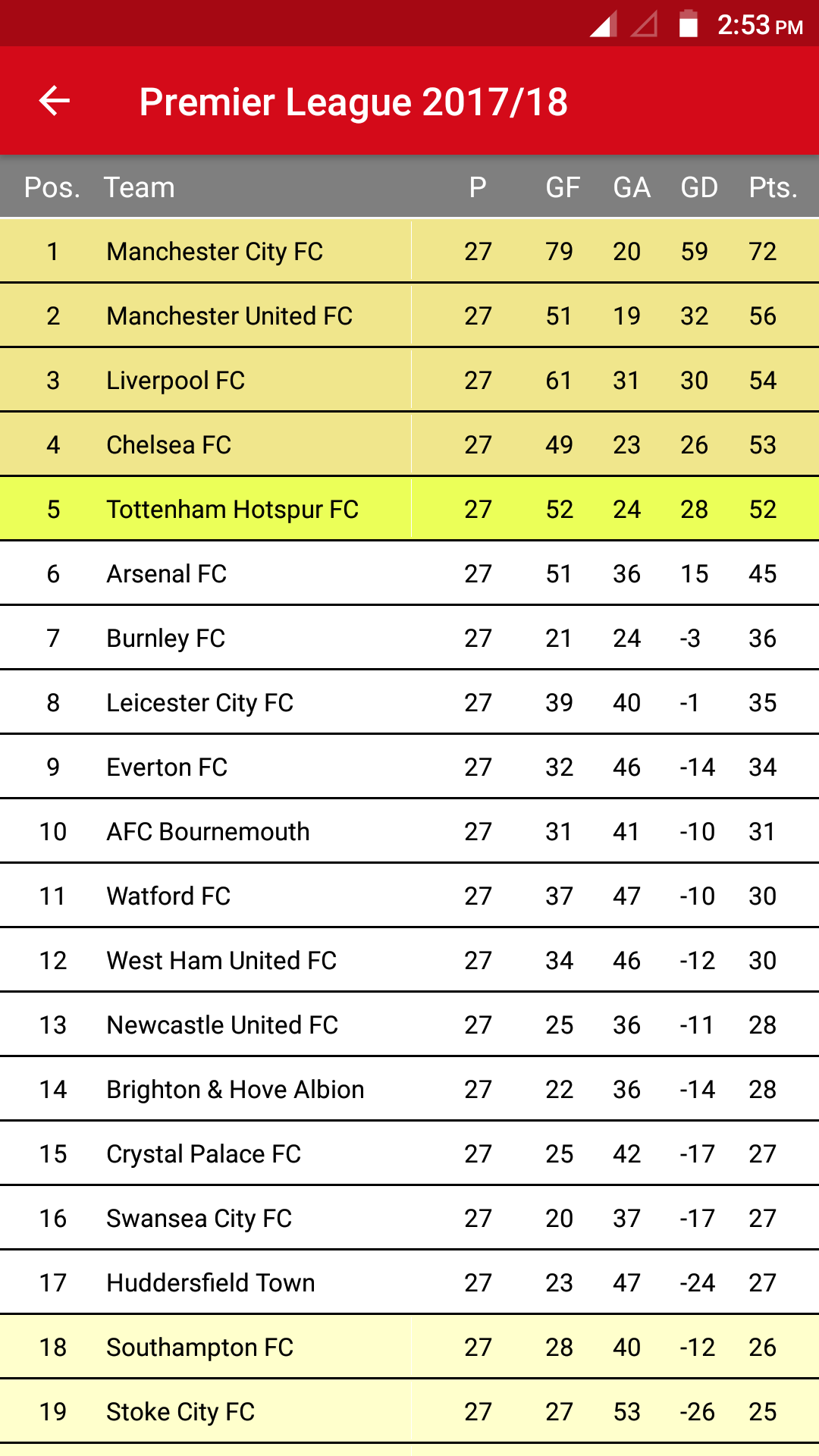The width and height of the screenshot is (819, 1456).
Task: Tap the back arrow icon
Action: pyautogui.click(x=55, y=101)
